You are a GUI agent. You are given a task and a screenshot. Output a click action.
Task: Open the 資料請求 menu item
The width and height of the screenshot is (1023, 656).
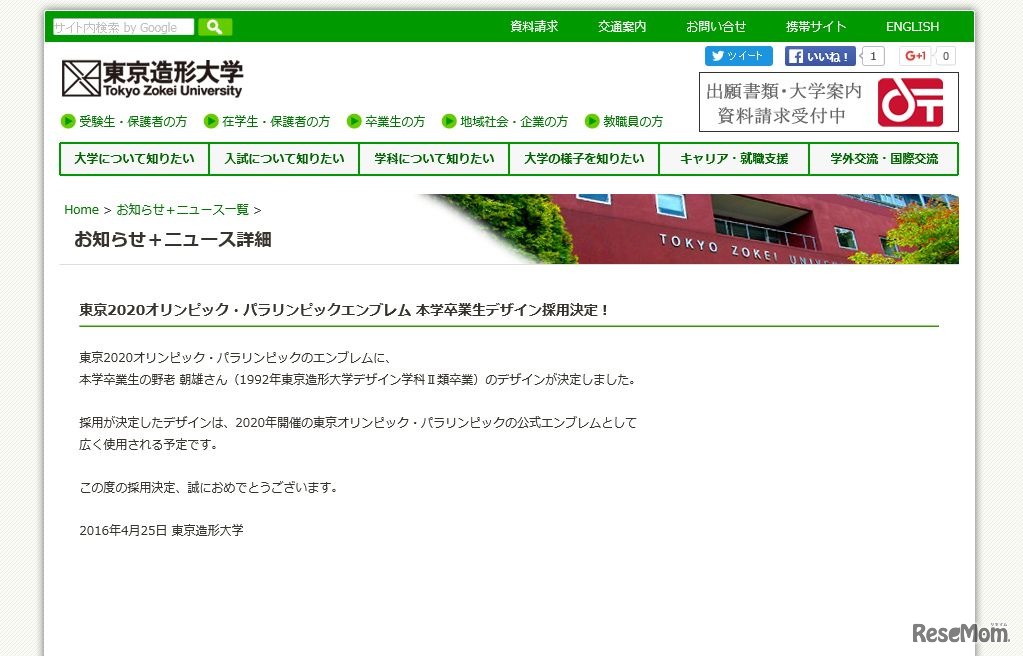click(534, 27)
